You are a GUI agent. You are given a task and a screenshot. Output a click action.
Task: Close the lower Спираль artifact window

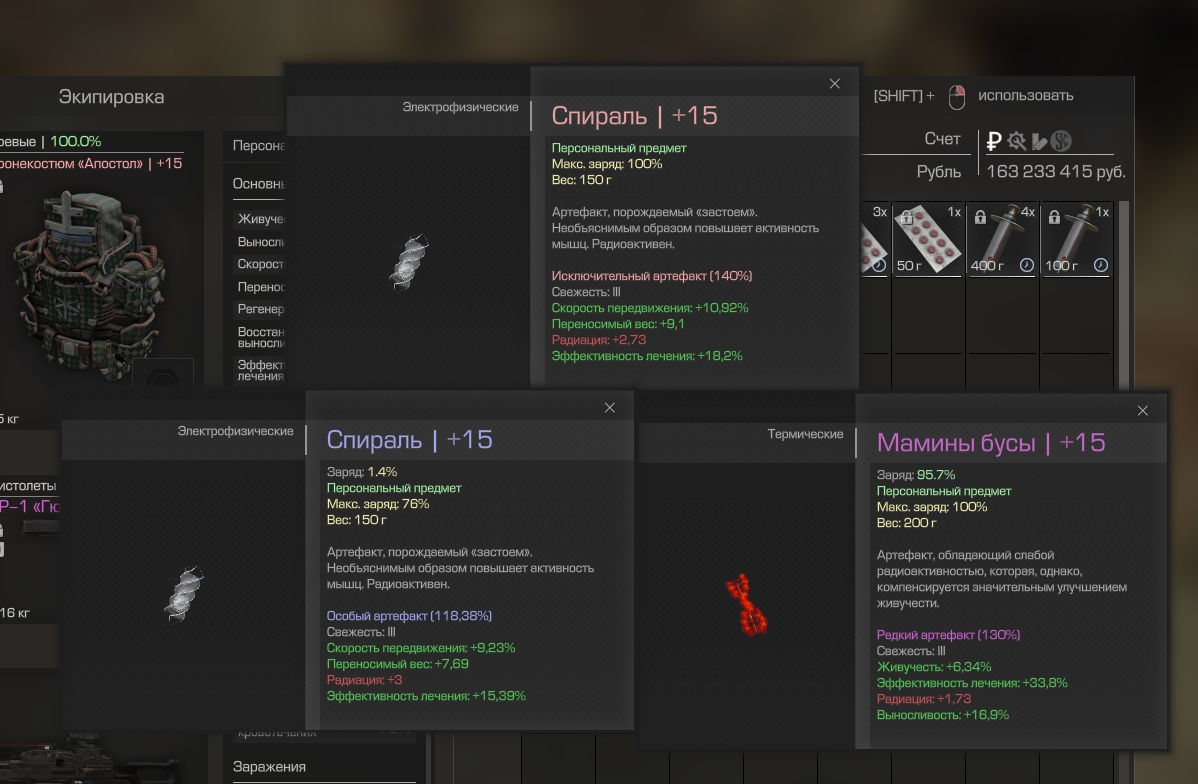(x=610, y=408)
